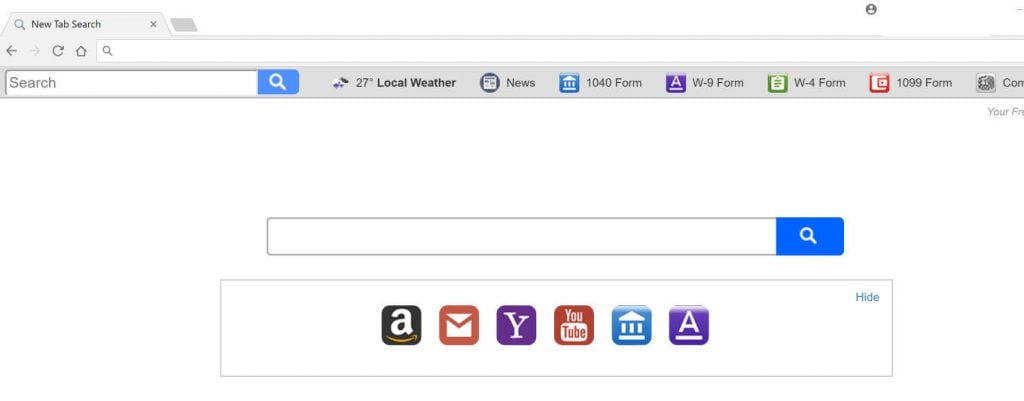This screenshot has width=1024, height=401.
Task: Click the gray seal icon at the toolbar's end
Action: [985, 83]
